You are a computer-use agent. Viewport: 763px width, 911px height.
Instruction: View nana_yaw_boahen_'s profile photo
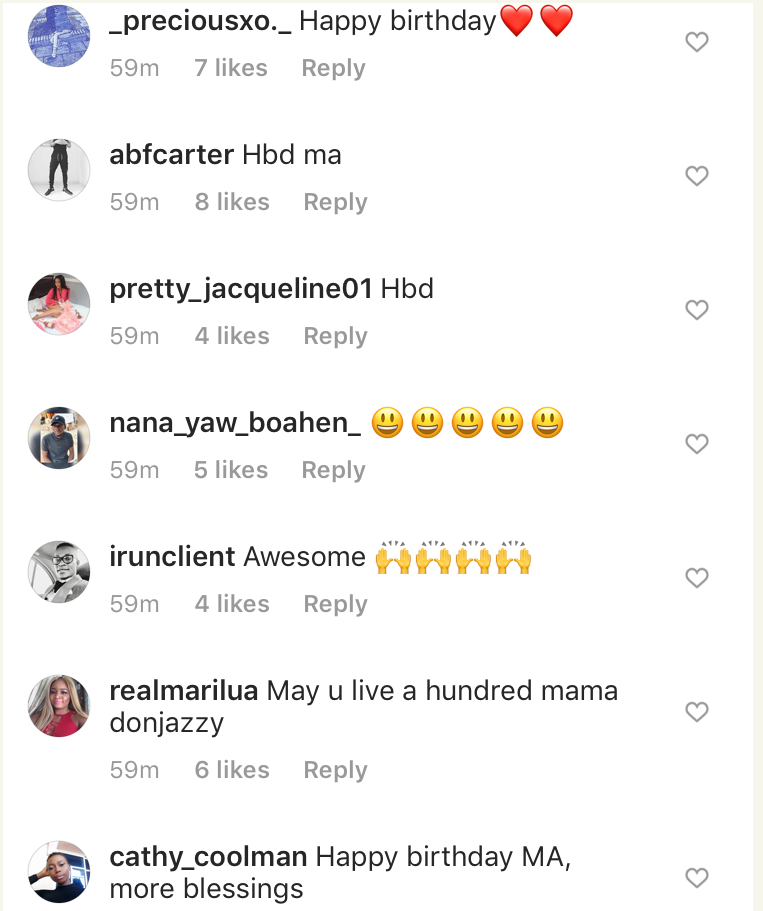[59, 438]
